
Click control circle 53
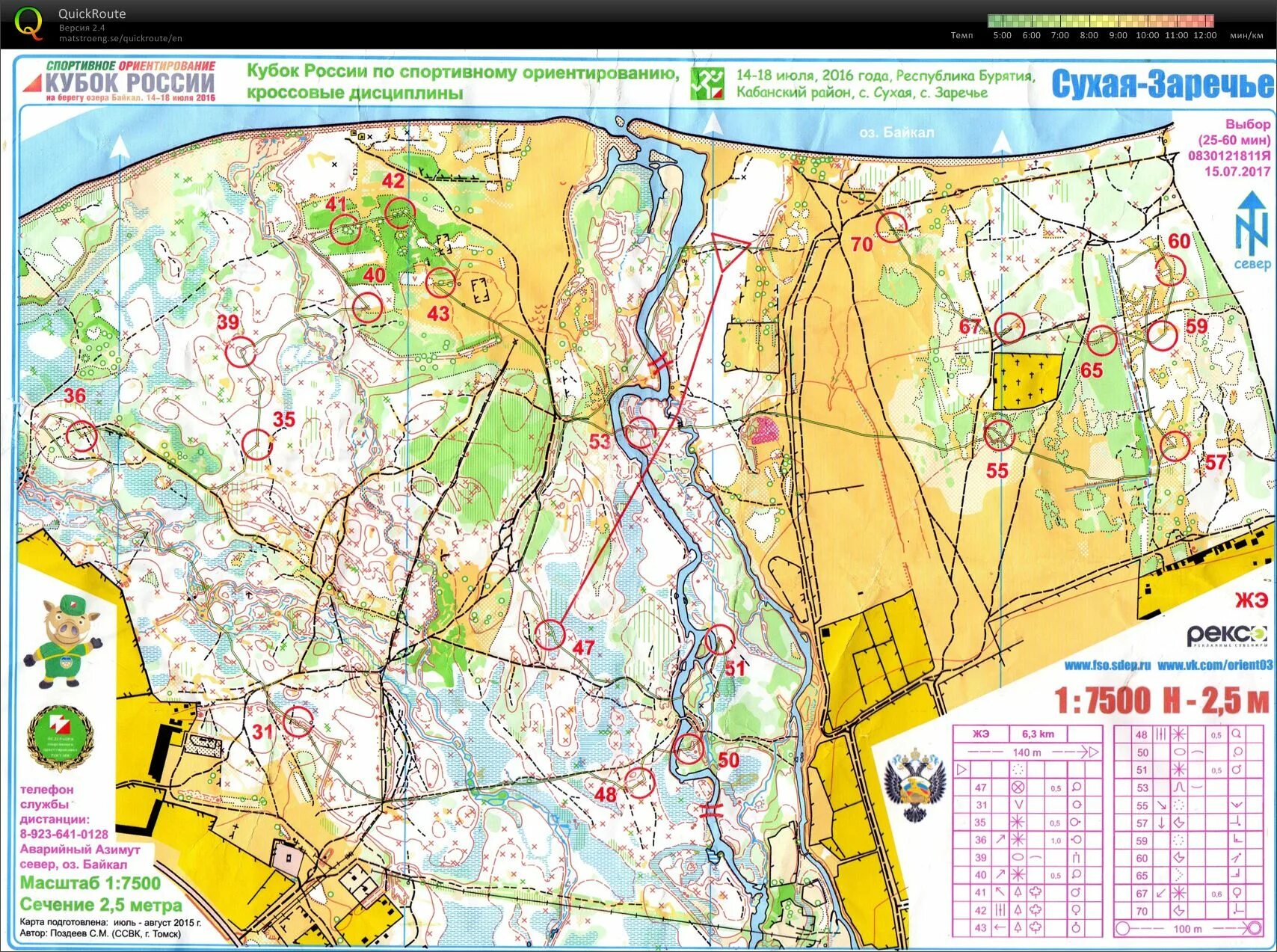point(641,433)
